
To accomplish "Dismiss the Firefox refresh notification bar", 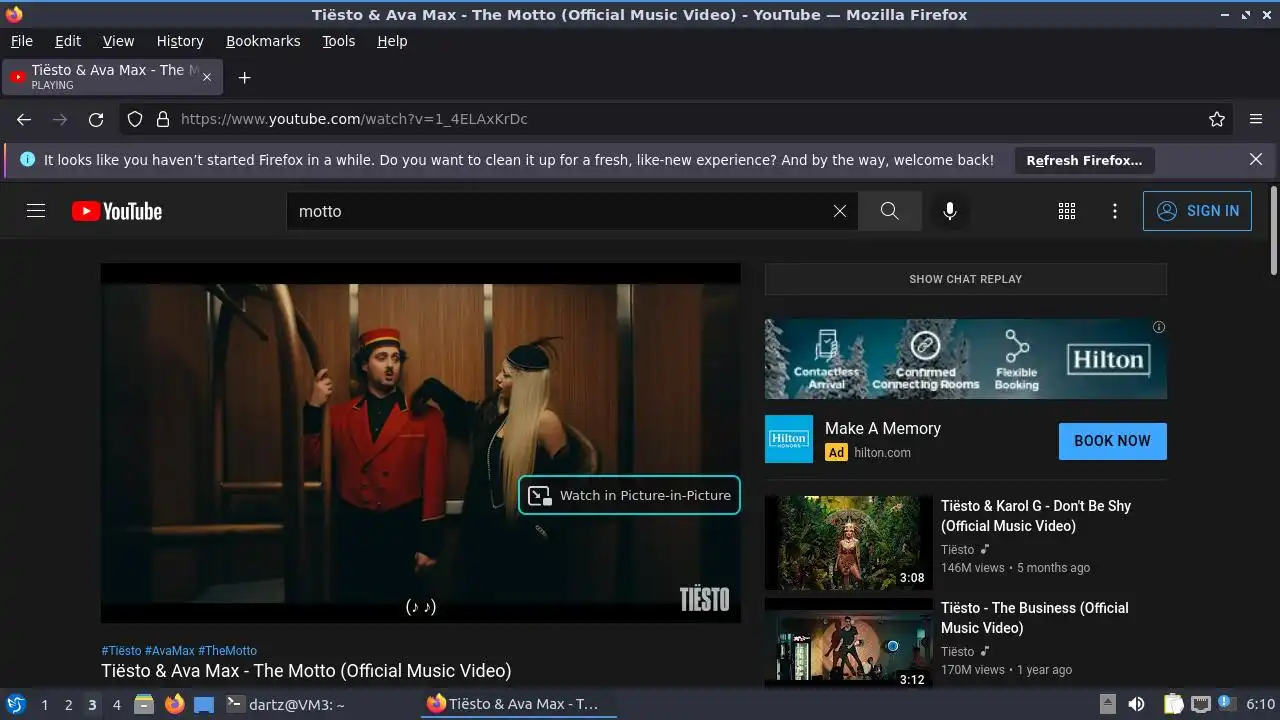I will click(x=1256, y=160).
